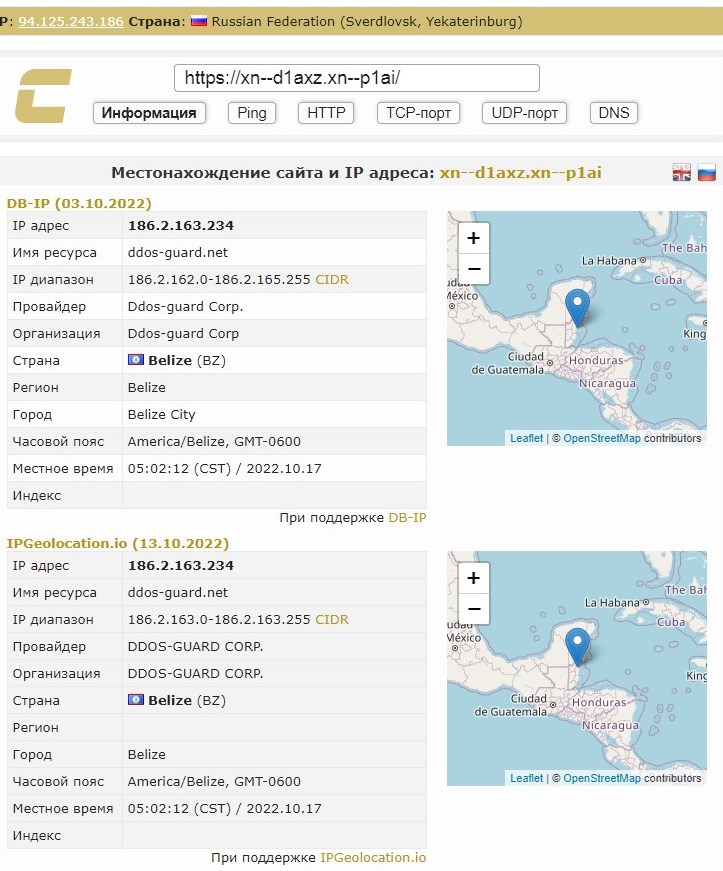Follow the IPGeolocation.io support link

[373, 858]
